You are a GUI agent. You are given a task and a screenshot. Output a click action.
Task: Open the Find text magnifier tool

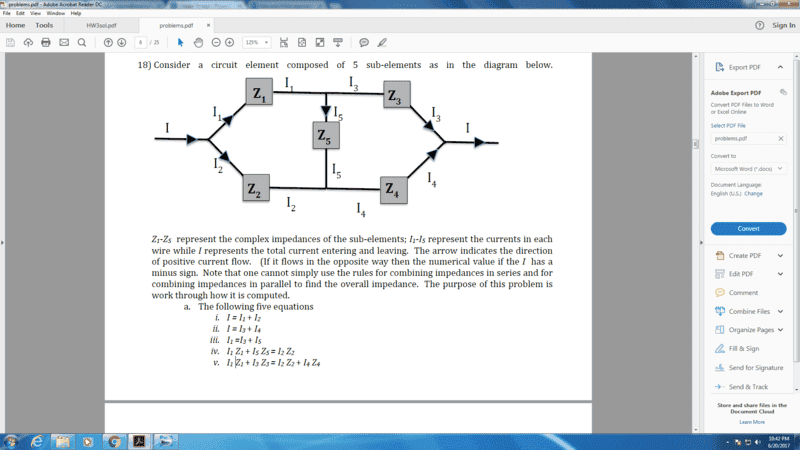[x=81, y=42]
